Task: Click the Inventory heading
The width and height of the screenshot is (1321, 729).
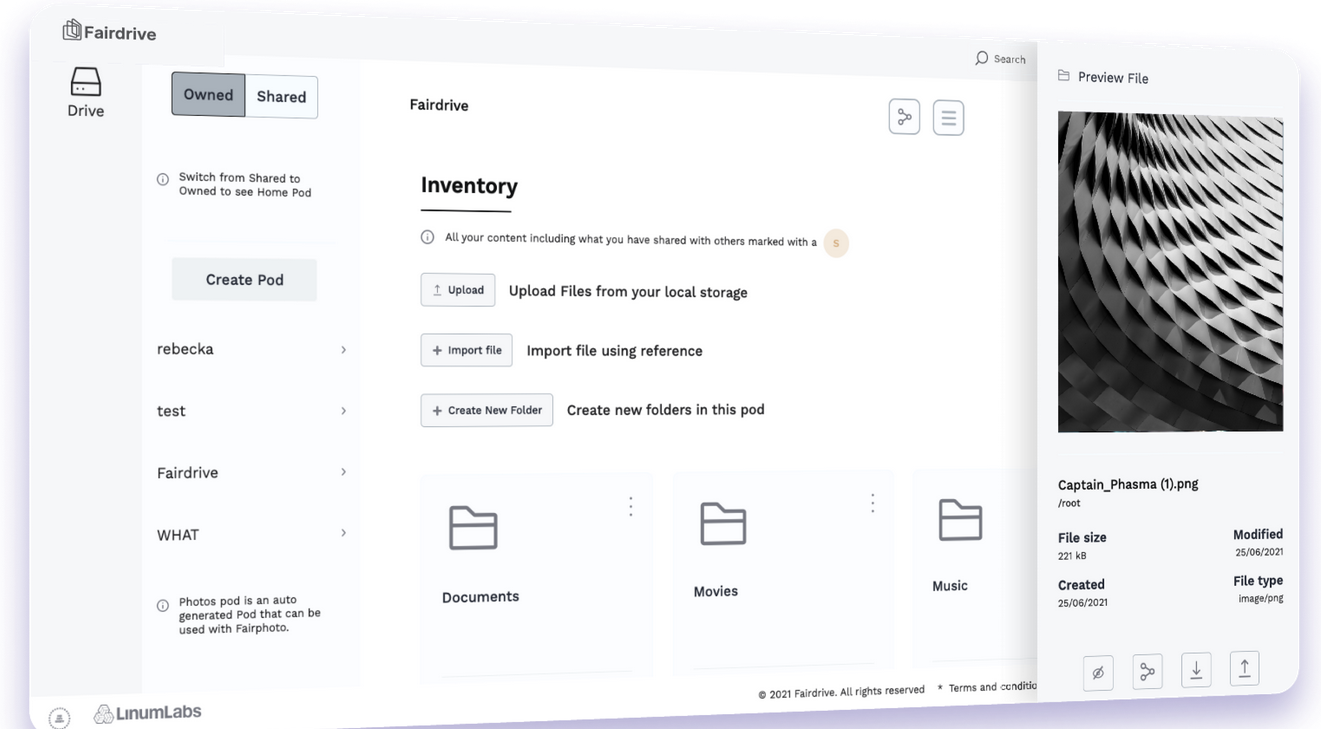Action: point(469,186)
